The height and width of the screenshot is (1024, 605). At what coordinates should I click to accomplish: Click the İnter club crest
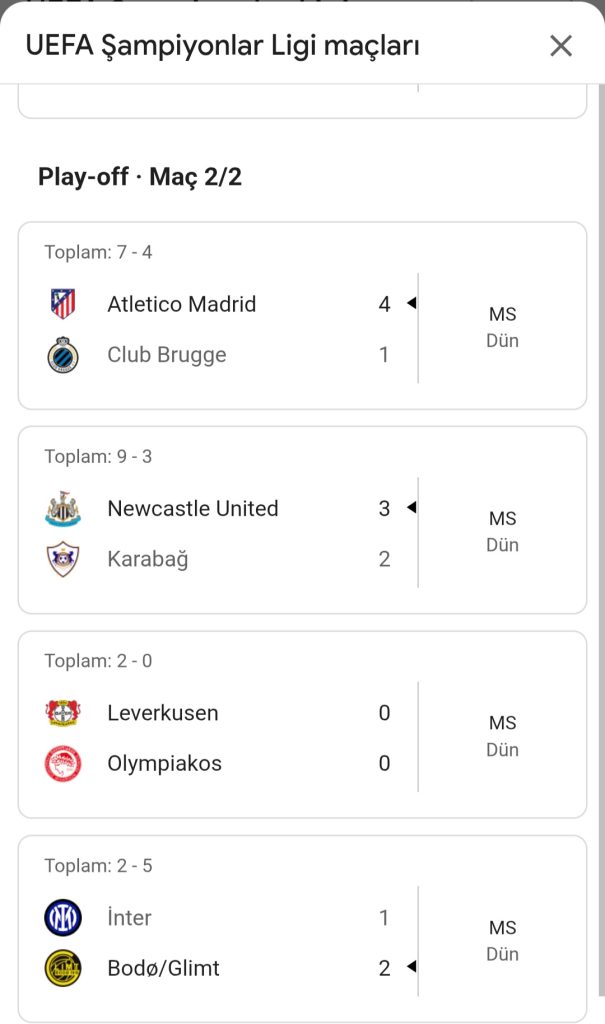[x=63, y=917]
